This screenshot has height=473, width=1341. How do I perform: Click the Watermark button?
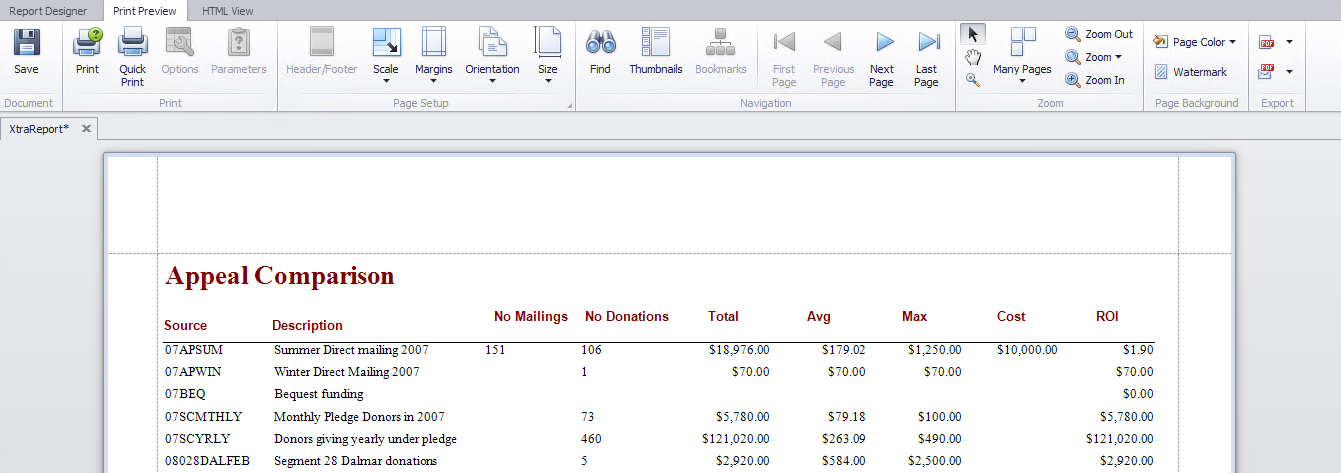(1190, 72)
